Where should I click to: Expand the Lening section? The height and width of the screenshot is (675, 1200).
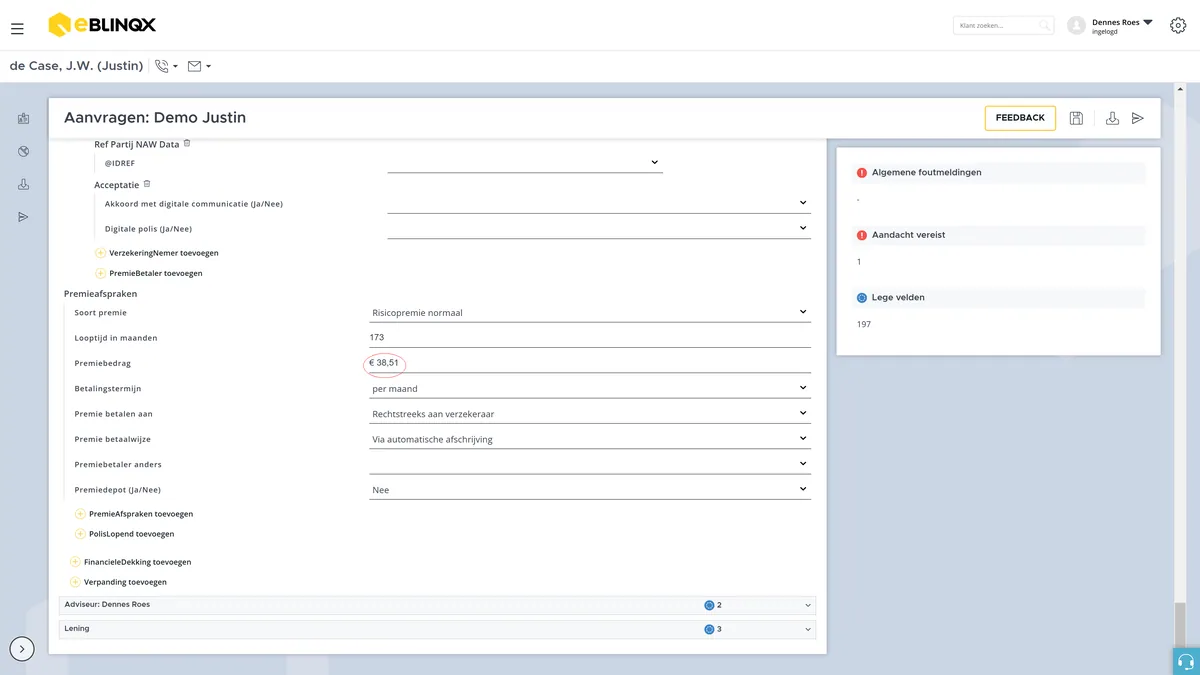437,629
